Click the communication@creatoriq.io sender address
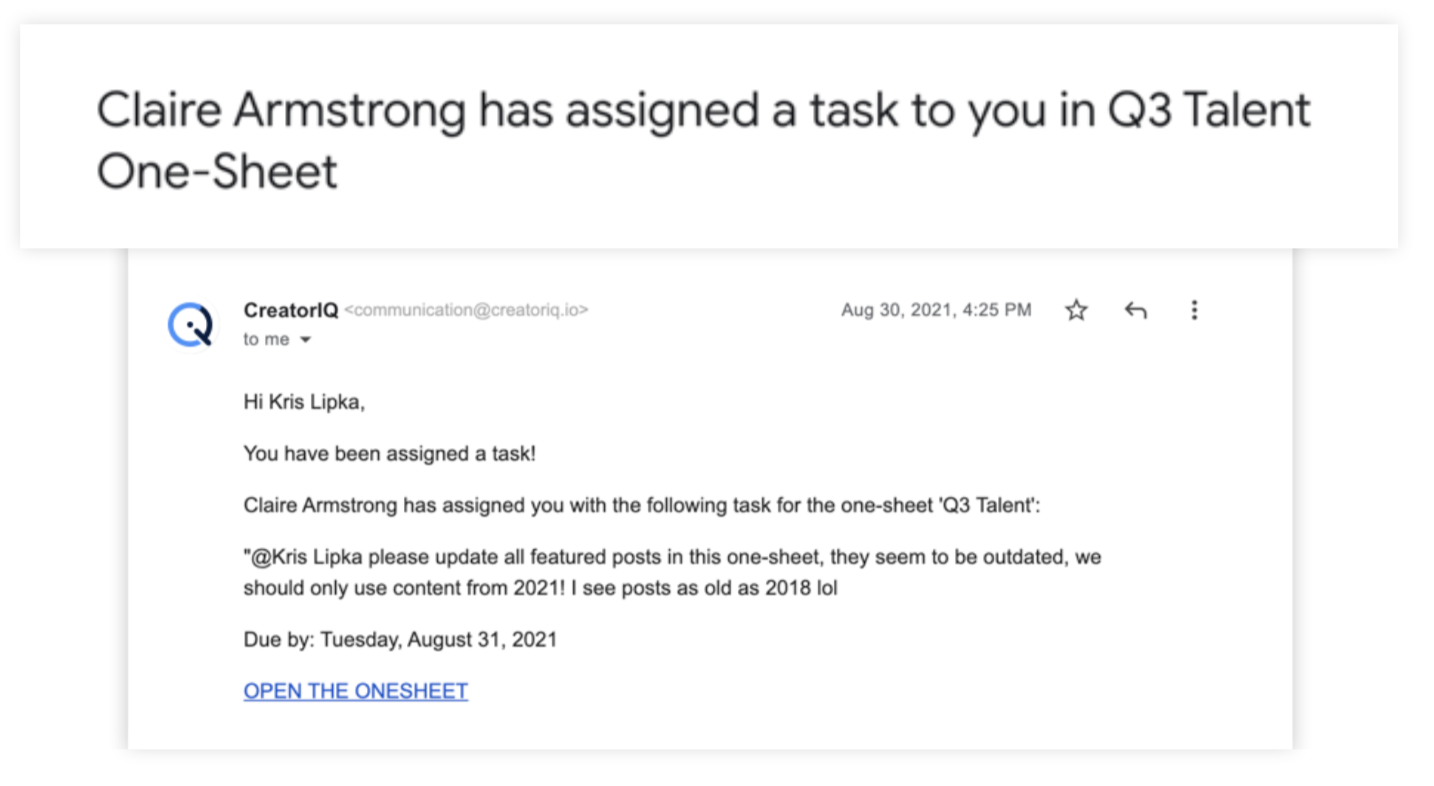 (466, 310)
